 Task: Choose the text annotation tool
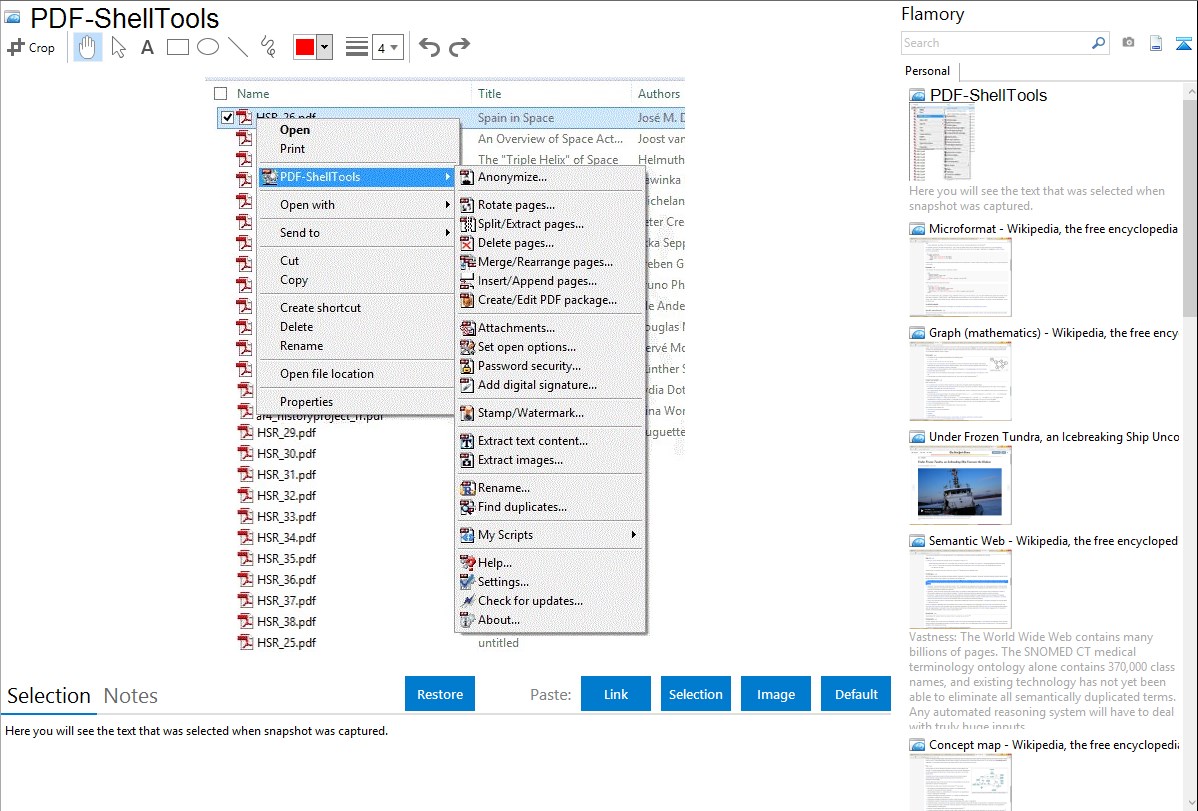pos(147,47)
